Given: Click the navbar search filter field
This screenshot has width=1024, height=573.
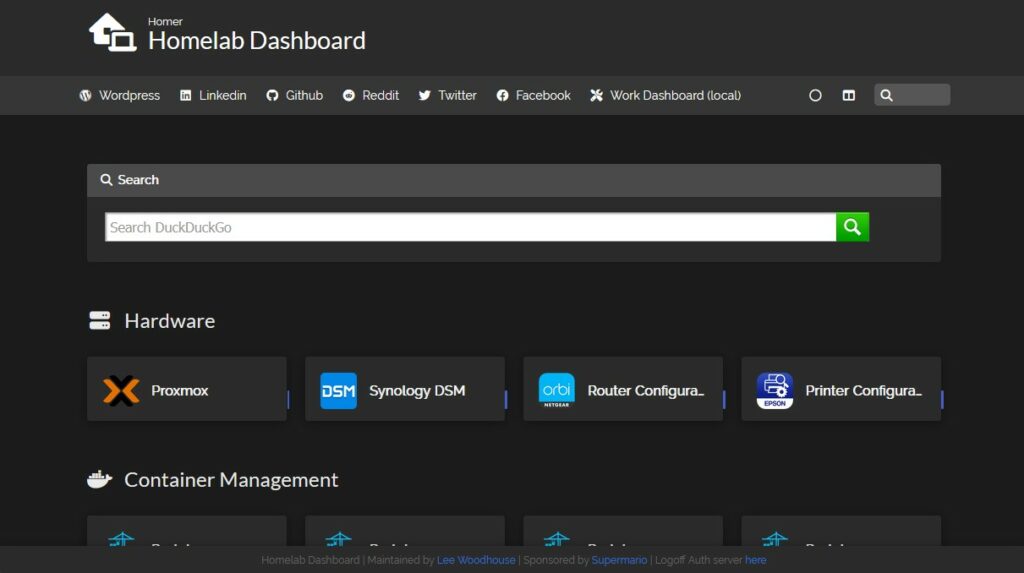Looking at the screenshot, I should point(912,95).
